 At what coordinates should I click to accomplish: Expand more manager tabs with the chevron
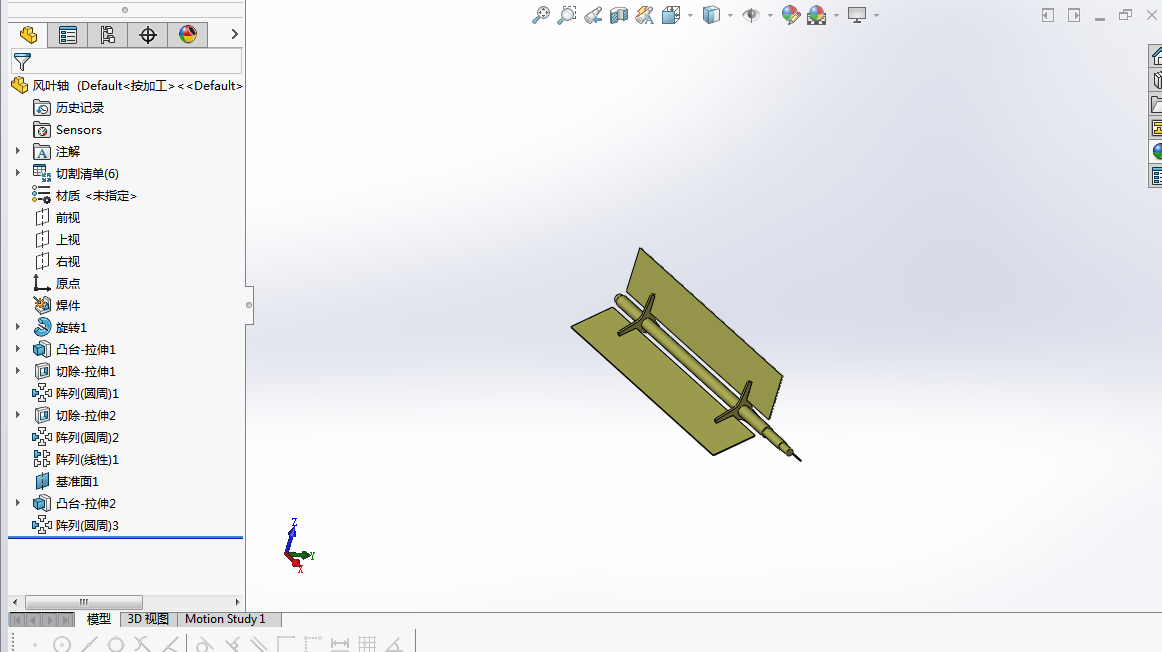[234, 34]
